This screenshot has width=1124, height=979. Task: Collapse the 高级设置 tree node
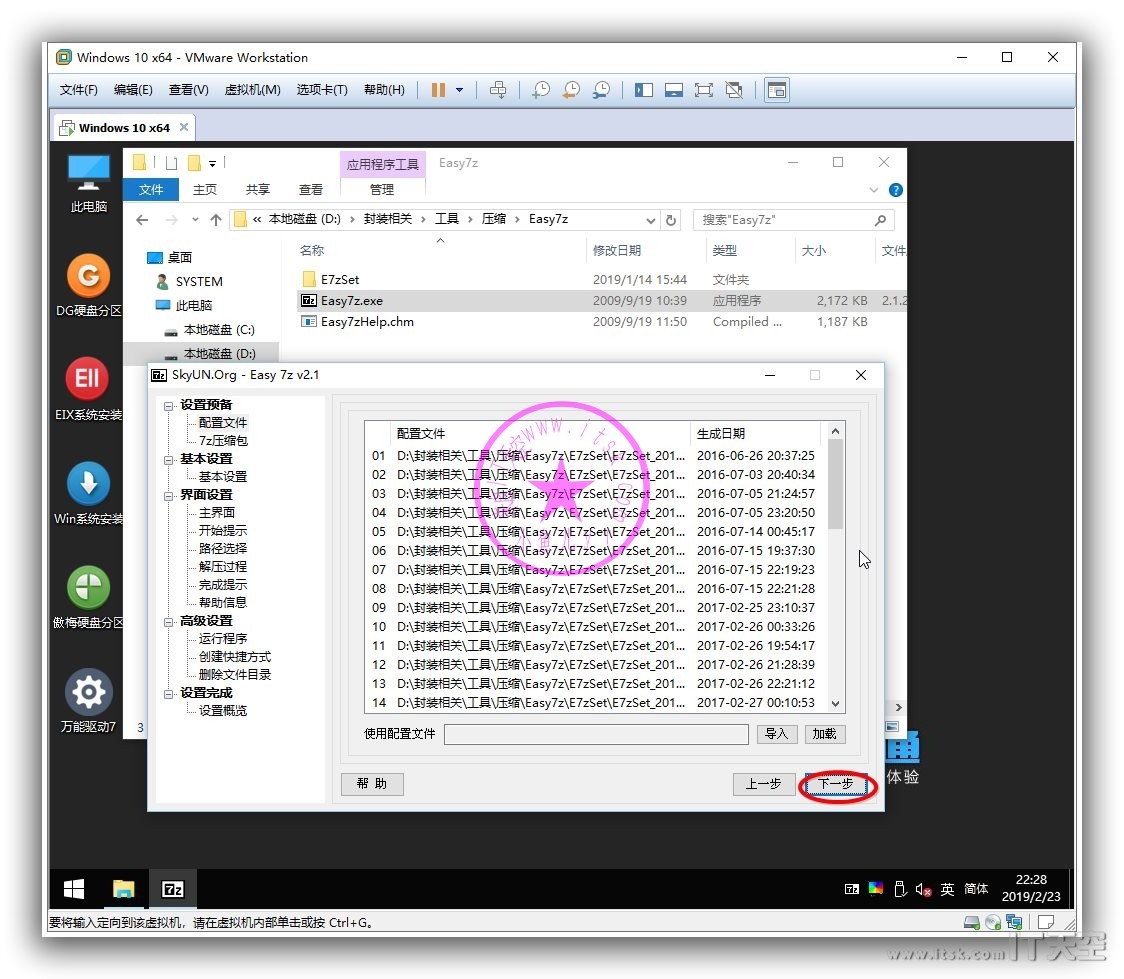click(x=168, y=621)
